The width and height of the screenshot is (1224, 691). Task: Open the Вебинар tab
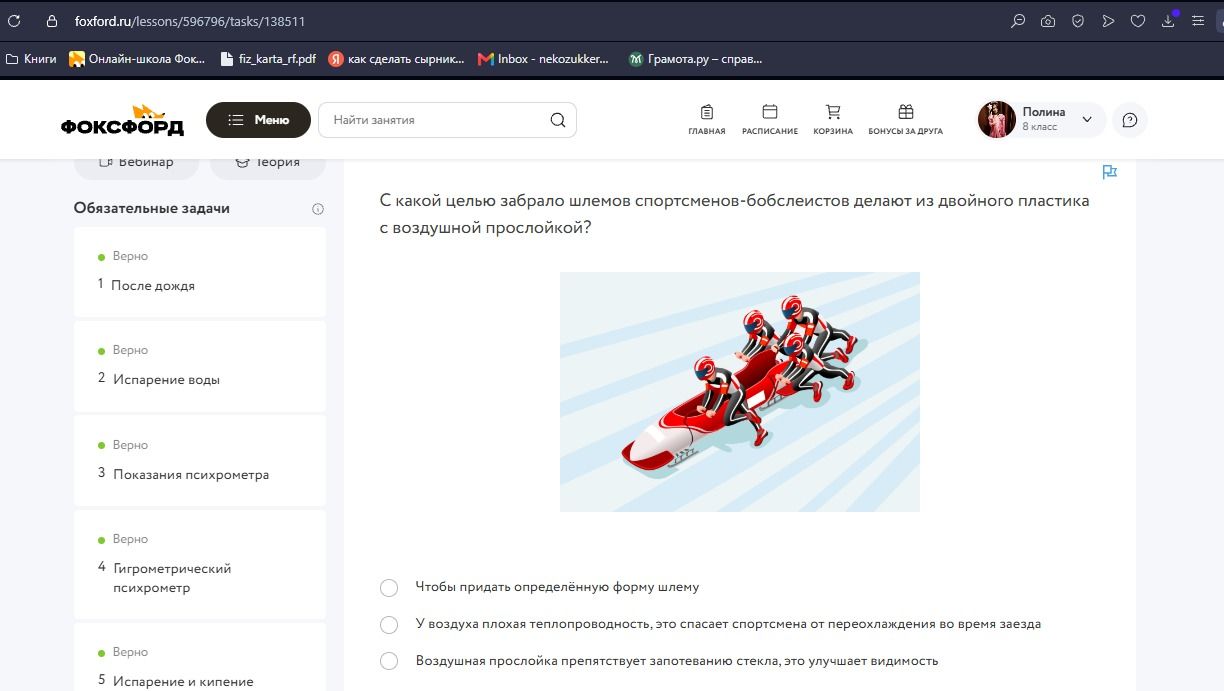pos(136,163)
